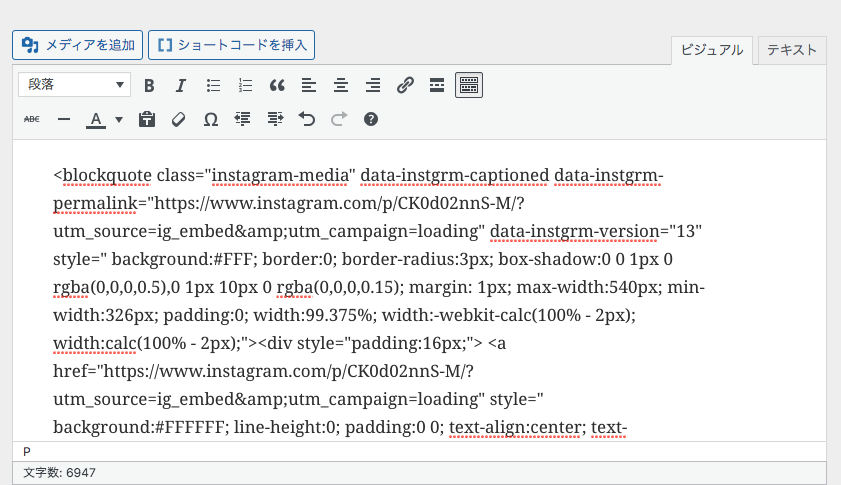Insert a bulleted list

[x=213, y=85]
